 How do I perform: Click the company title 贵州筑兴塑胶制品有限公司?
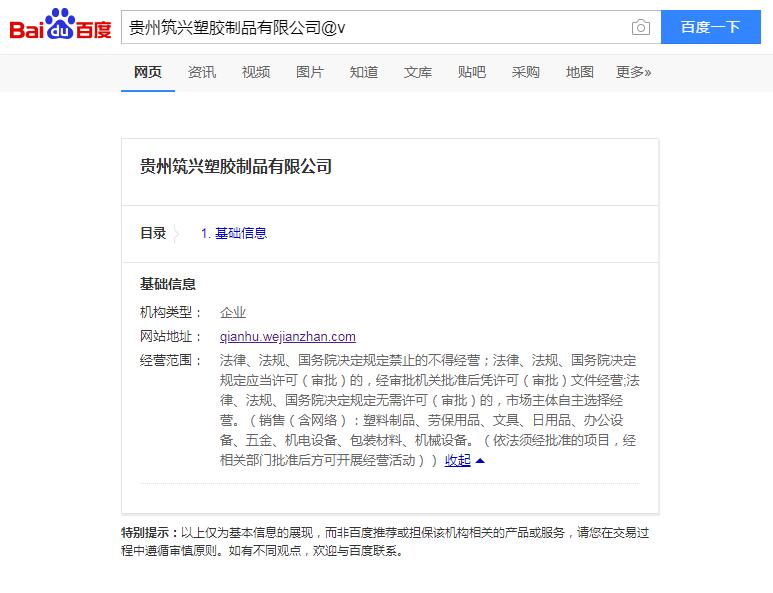point(236,167)
